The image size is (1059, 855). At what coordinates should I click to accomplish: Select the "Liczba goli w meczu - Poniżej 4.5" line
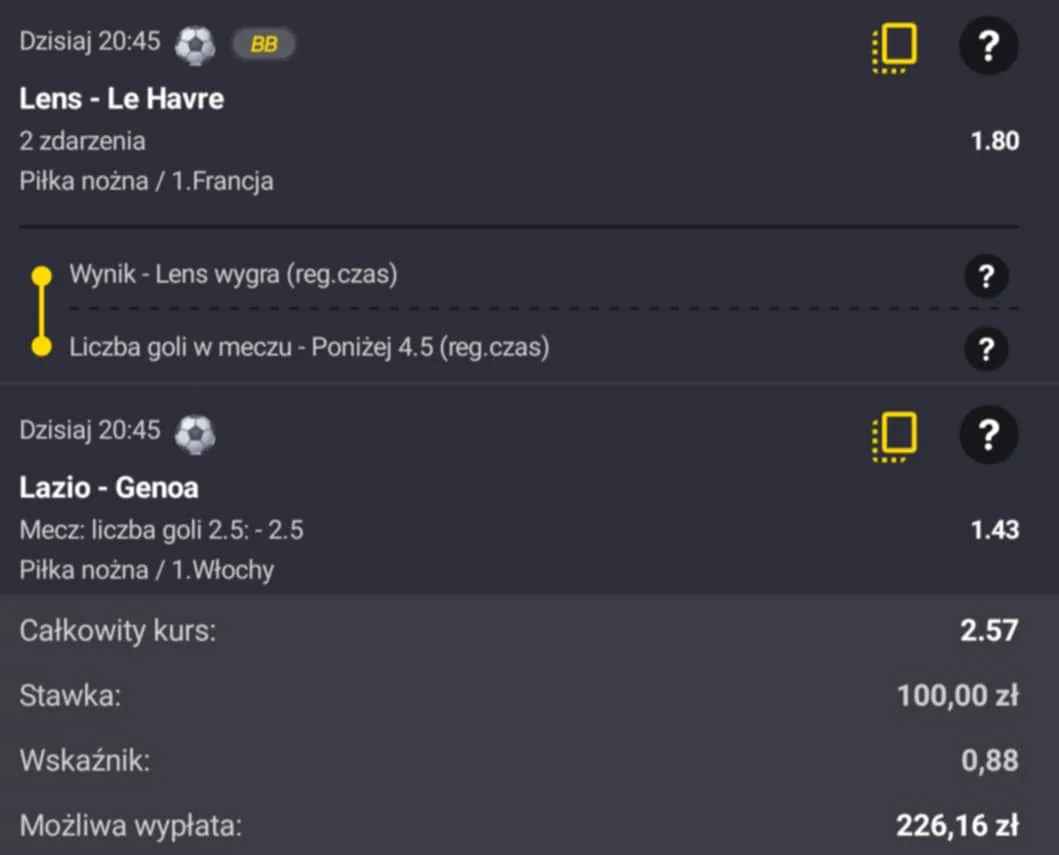(309, 348)
